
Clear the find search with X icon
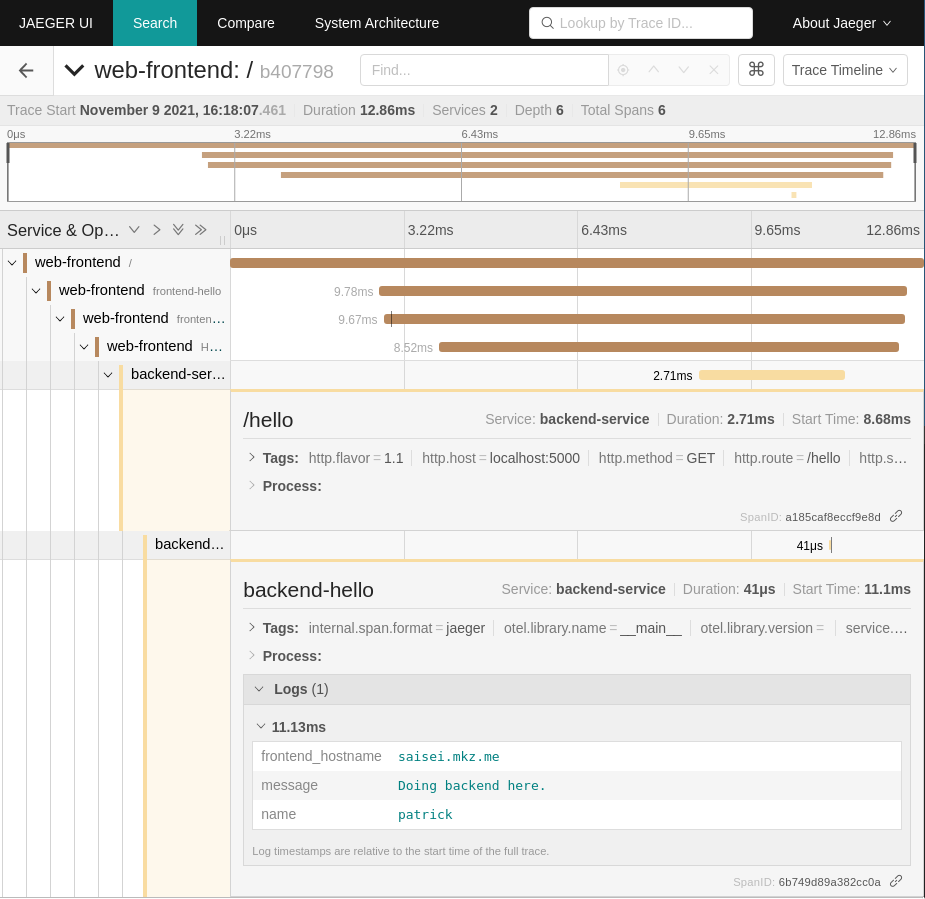[713, 70]
